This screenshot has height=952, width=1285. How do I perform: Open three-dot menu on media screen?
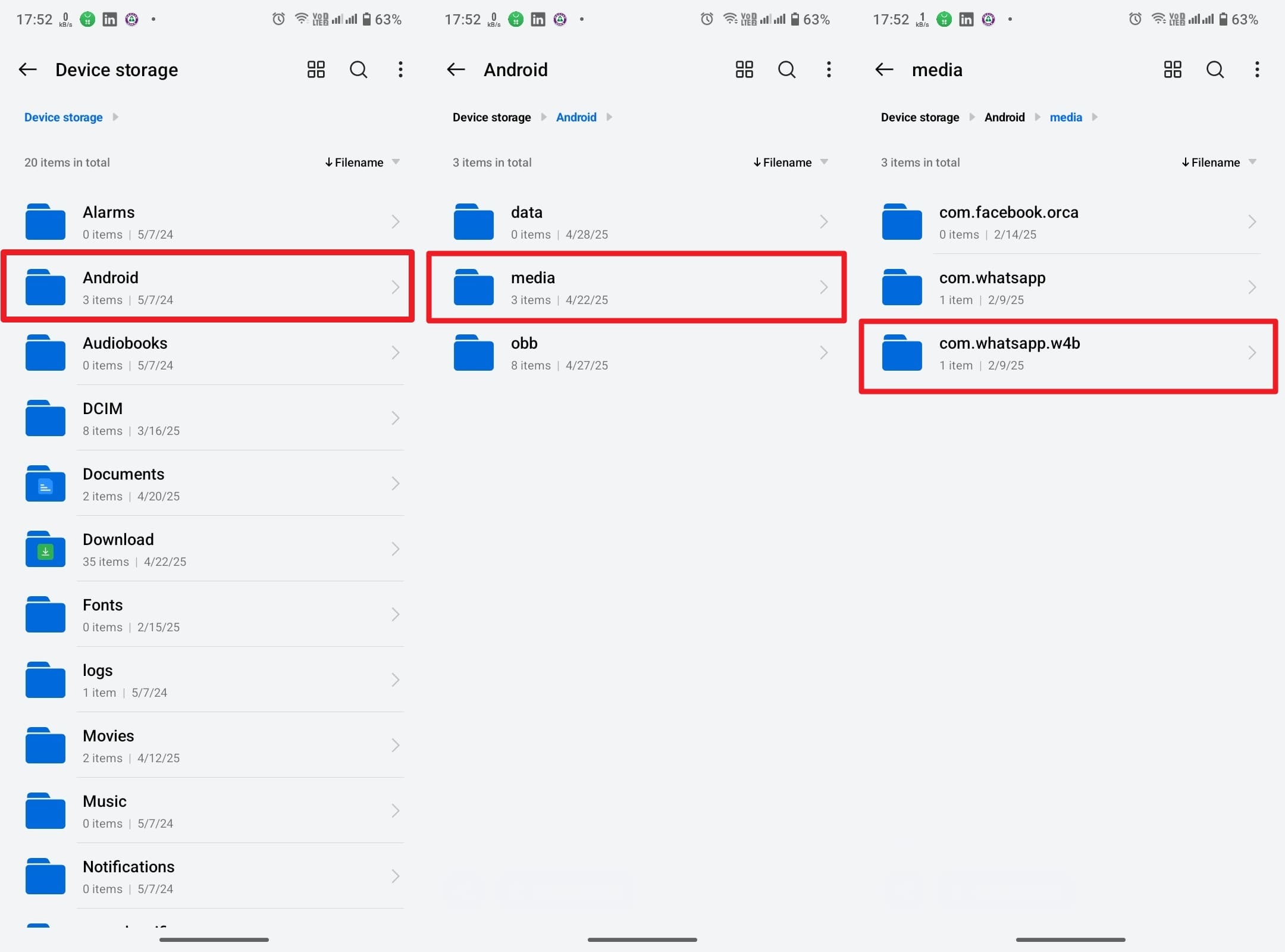click(1256, 70)
